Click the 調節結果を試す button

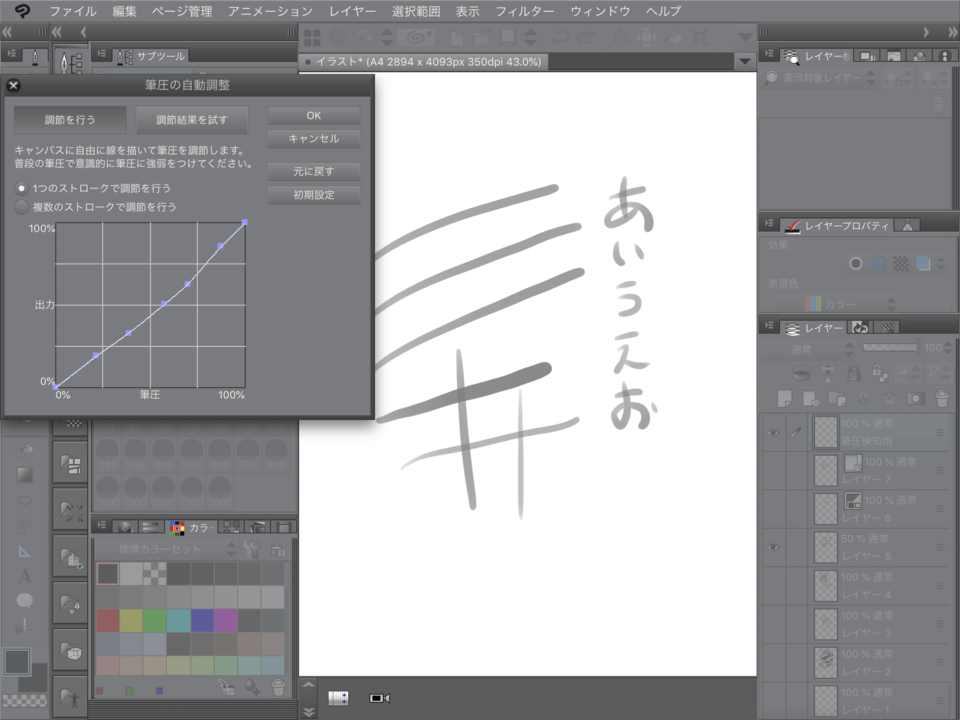[192, 120]
